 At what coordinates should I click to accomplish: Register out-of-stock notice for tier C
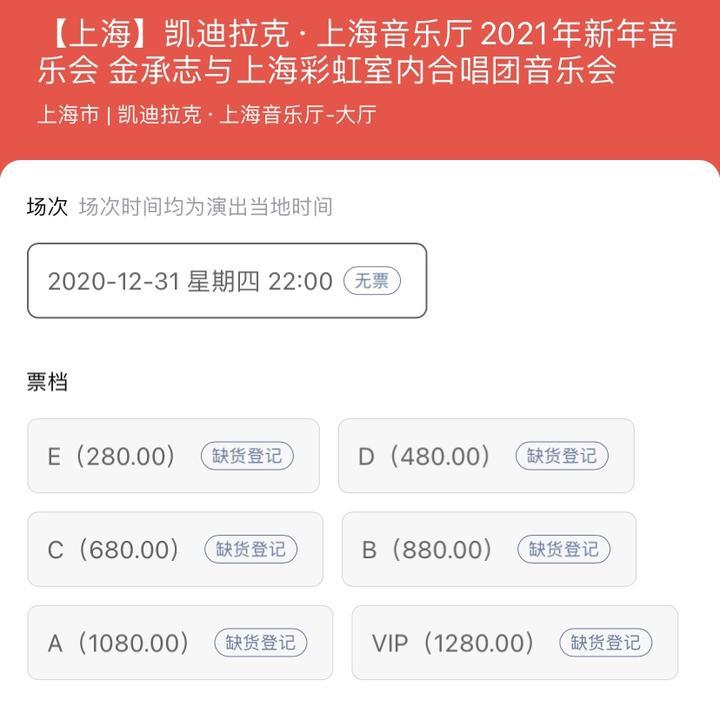tap(251, 550)
